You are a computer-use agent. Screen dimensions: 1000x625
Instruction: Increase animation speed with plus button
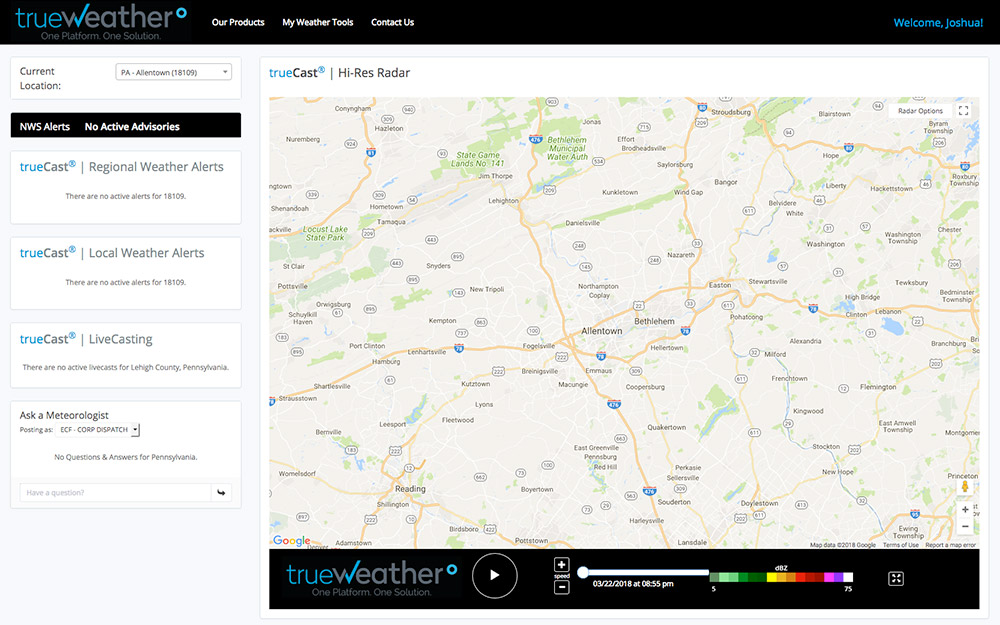coord(561,564)
